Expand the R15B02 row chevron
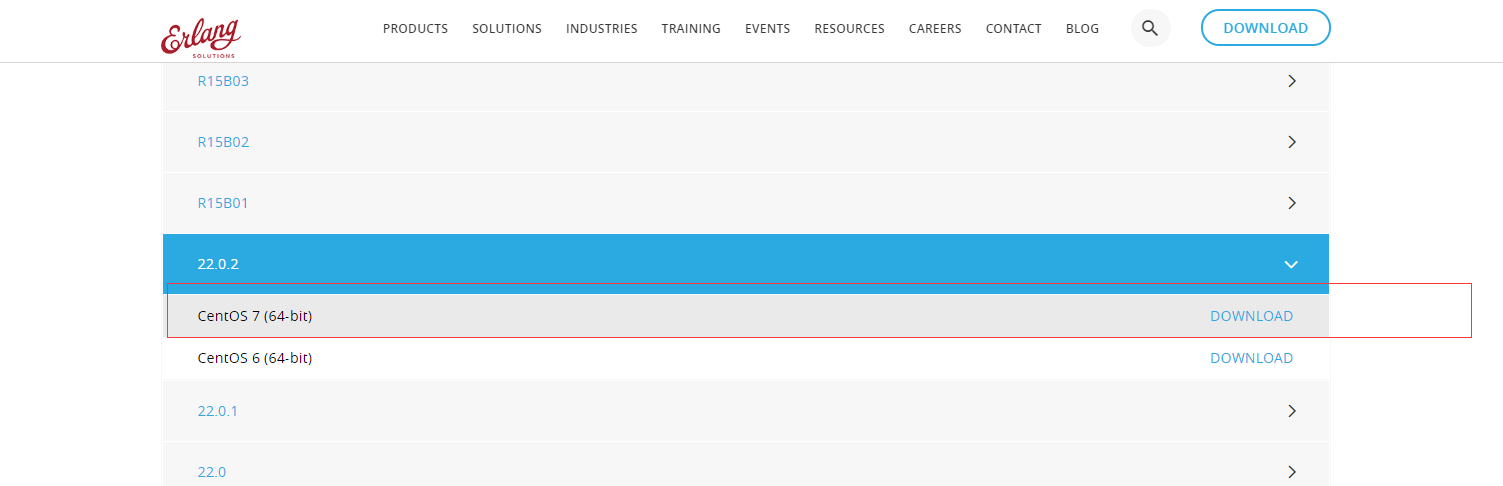 coord(1291,142)
